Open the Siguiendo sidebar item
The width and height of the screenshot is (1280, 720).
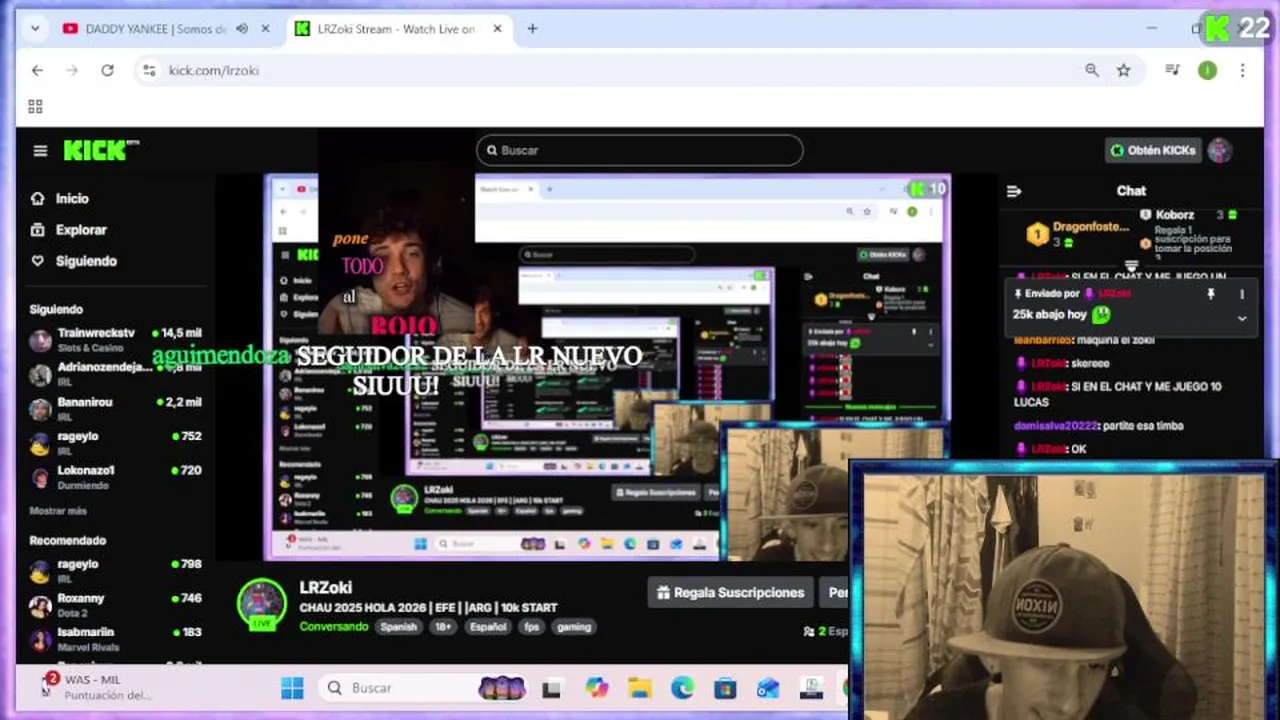click(73, 261)
